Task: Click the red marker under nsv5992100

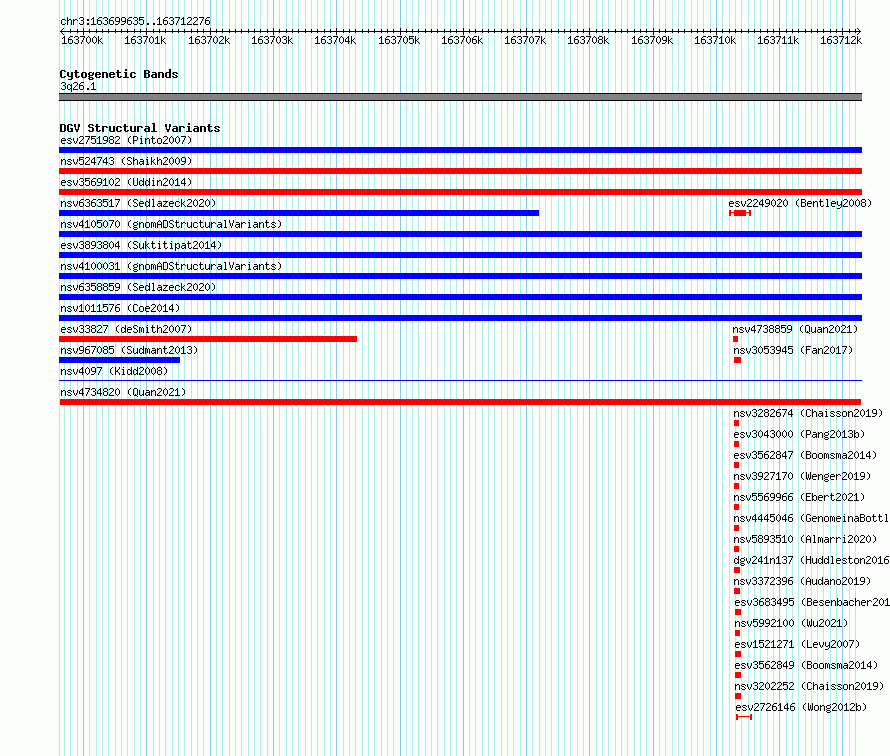Action: (x=737, y=633)
